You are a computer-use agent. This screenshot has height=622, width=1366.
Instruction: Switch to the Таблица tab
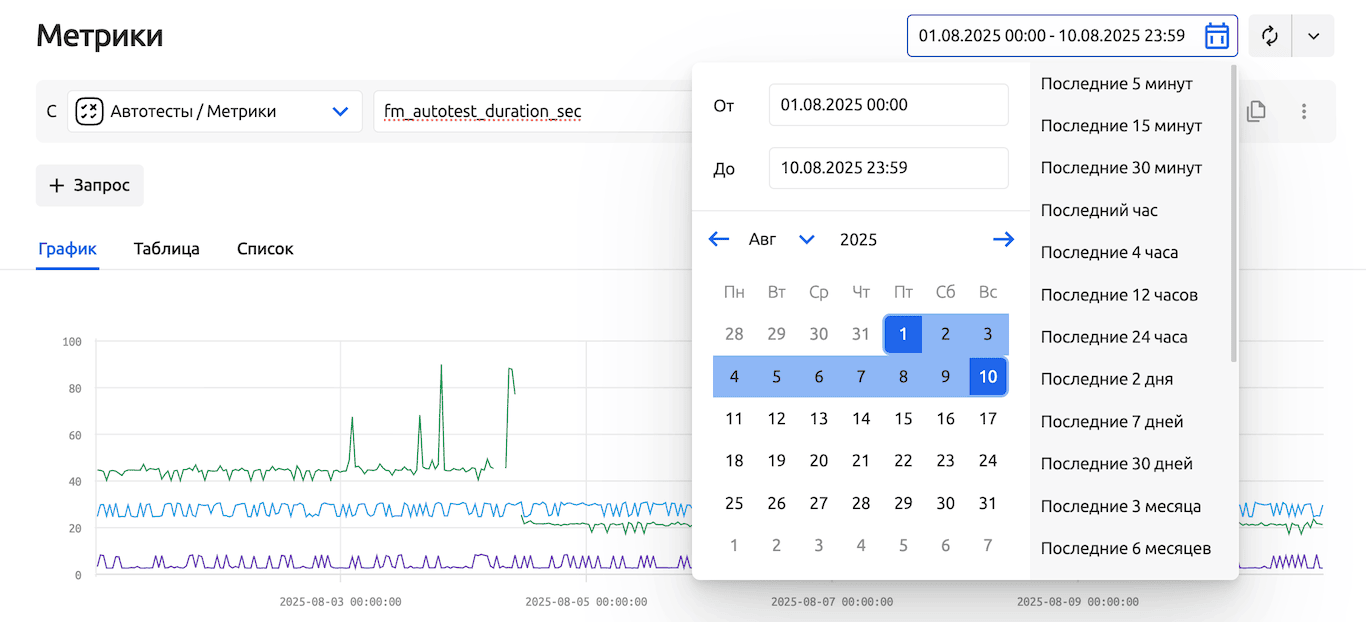pyautogui.click(x=166, y=249)
